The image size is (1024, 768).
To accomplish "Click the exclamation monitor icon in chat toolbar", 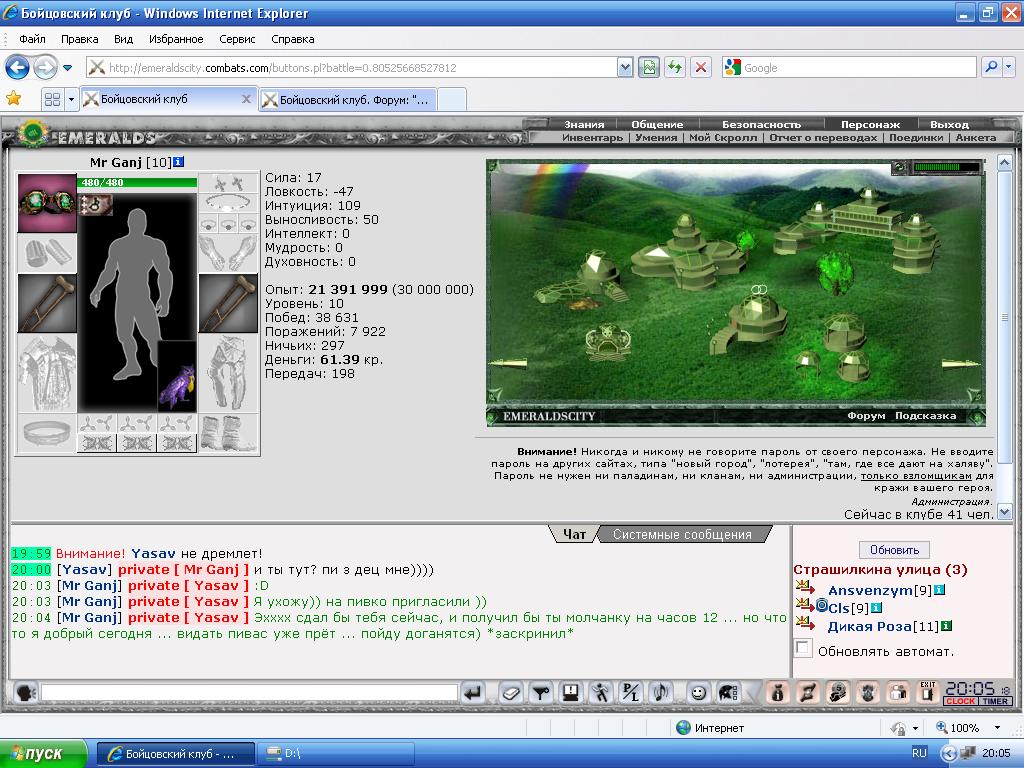I will (x=571, y=692).
